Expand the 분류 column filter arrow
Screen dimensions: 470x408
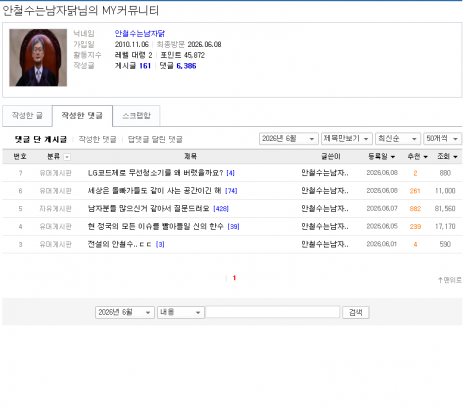67,157
